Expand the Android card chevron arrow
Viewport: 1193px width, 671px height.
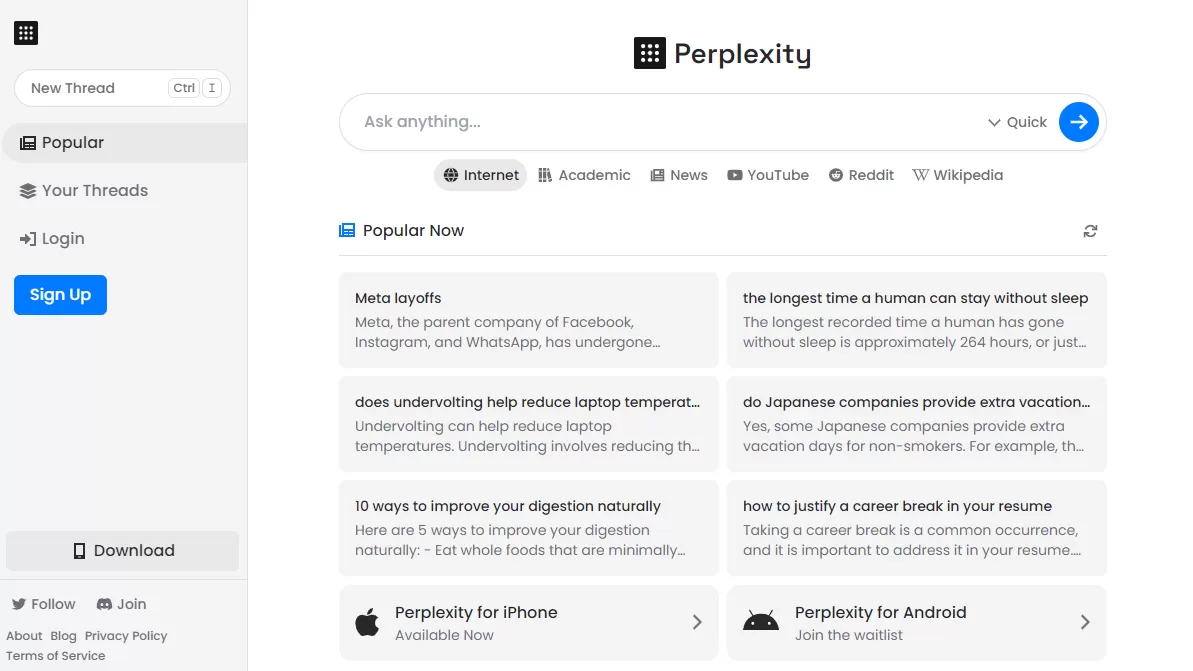pyautogui.click(x=1085, y=622)
